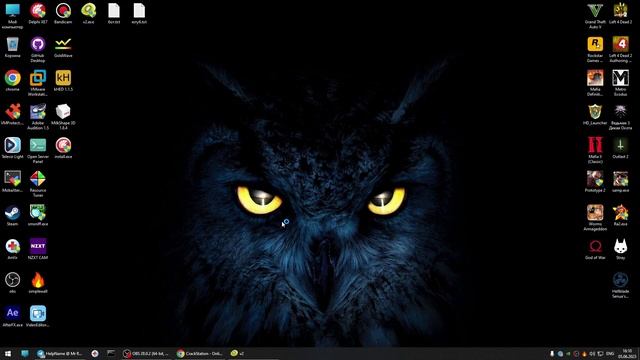640x360 pixels.
Task: Open HD_Launcher shield icon
Action: (595, 114)
